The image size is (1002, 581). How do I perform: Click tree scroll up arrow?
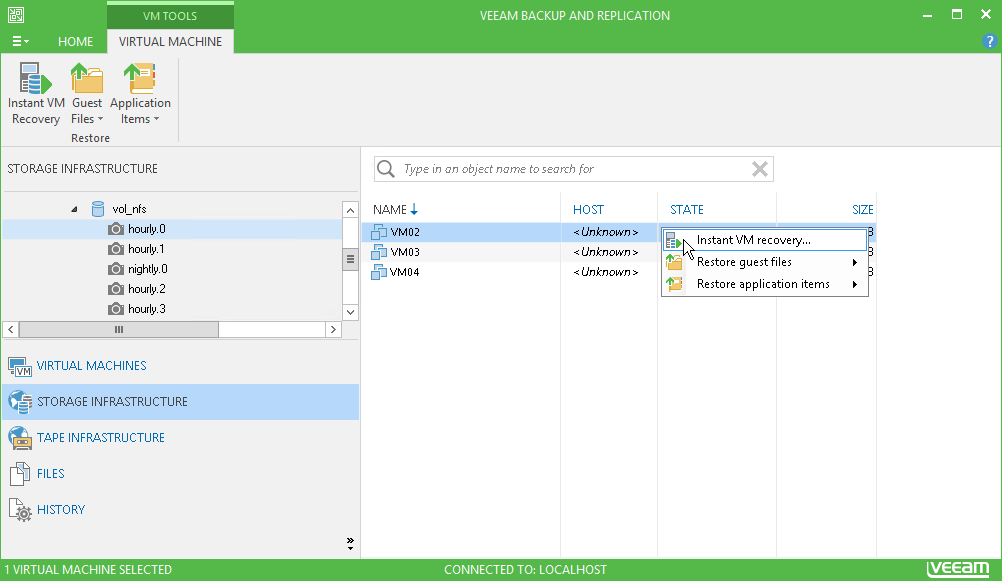point(350,210)
